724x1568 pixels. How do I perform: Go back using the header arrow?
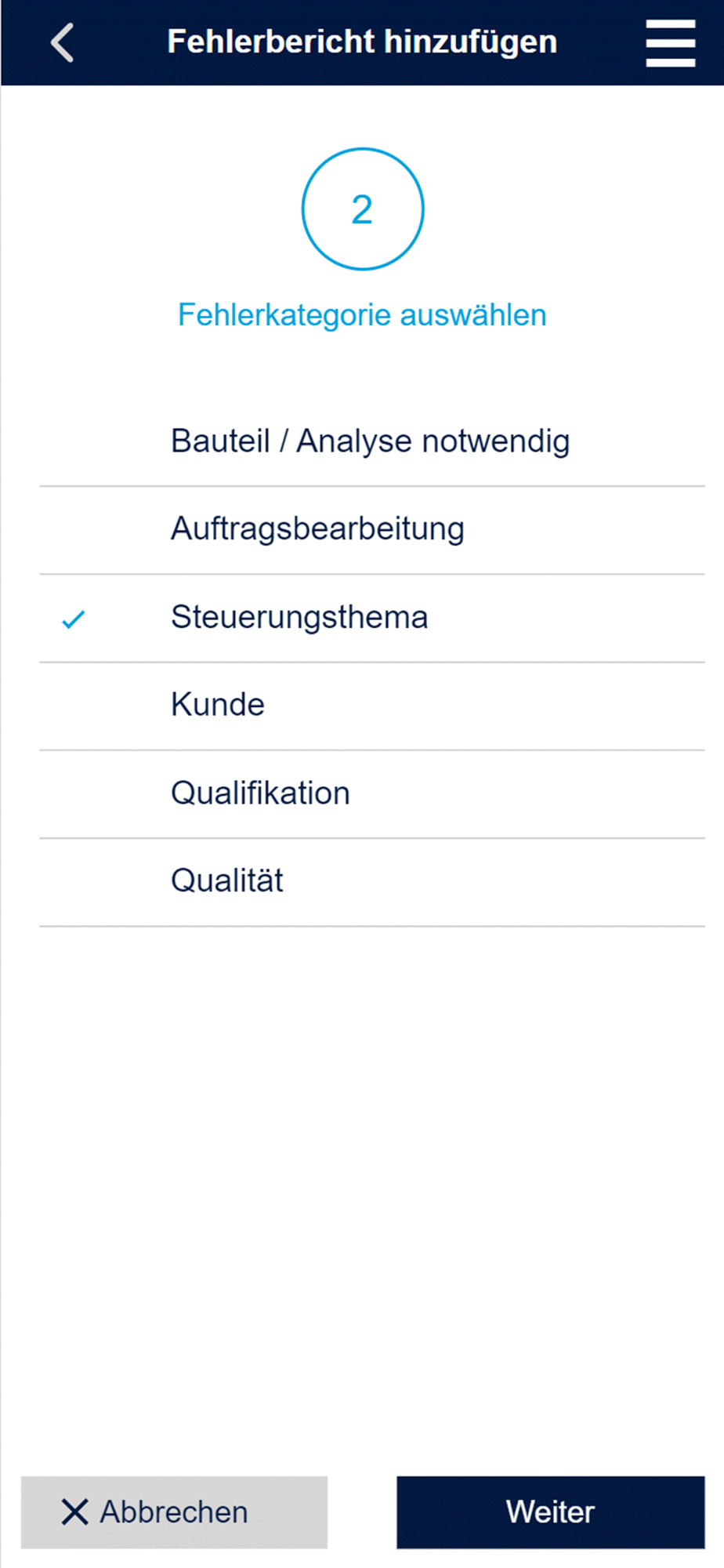[63, 42]
